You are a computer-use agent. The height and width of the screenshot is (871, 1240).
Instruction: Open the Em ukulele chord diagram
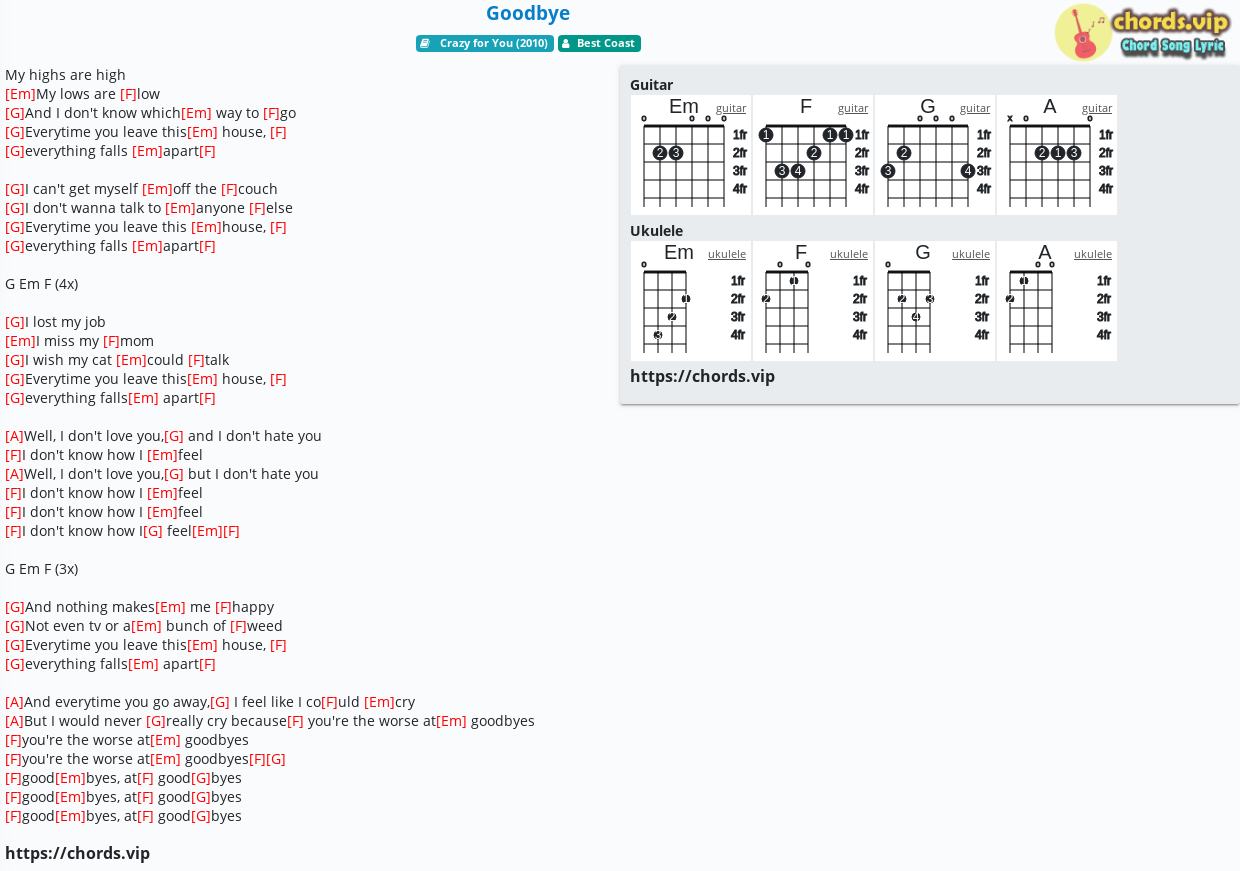tap(691, 301)
